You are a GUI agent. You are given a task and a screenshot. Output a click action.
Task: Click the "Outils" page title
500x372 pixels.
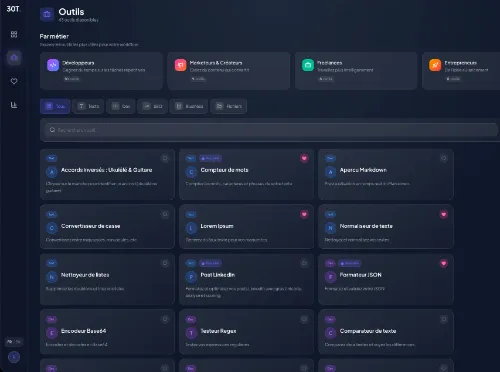pyautogui.click(x=71, y=12)
